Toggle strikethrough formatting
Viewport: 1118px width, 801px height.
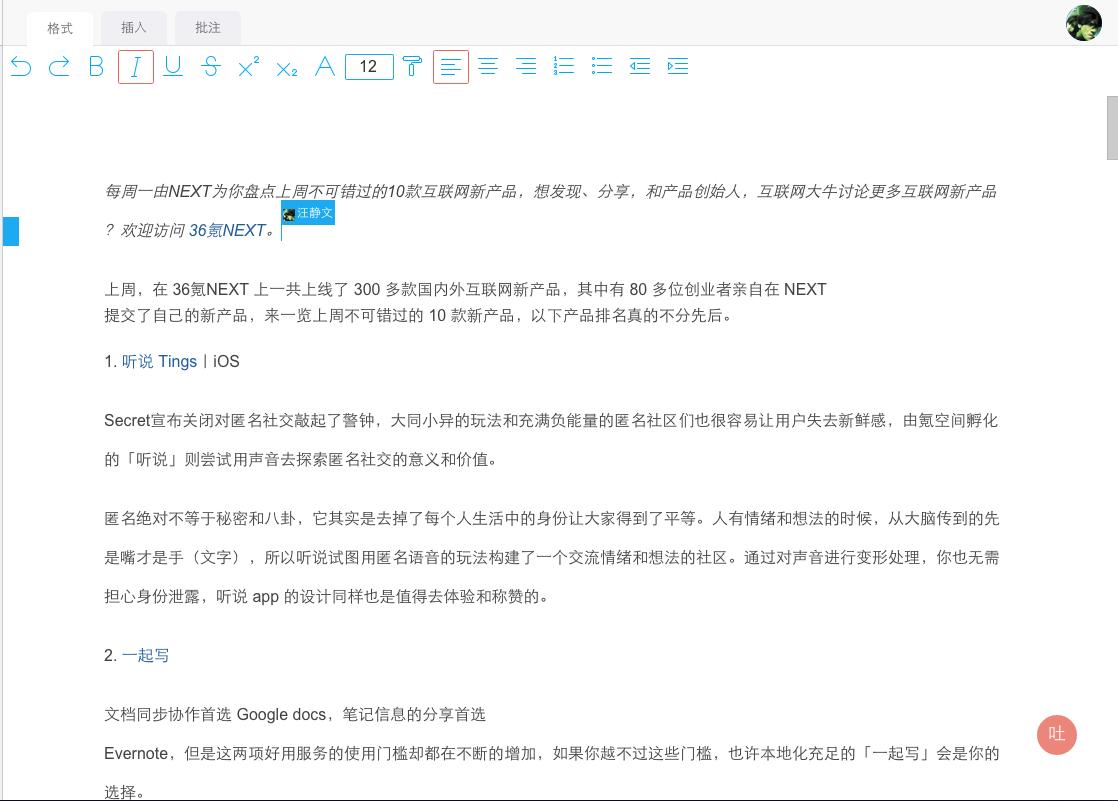point(210,67)
